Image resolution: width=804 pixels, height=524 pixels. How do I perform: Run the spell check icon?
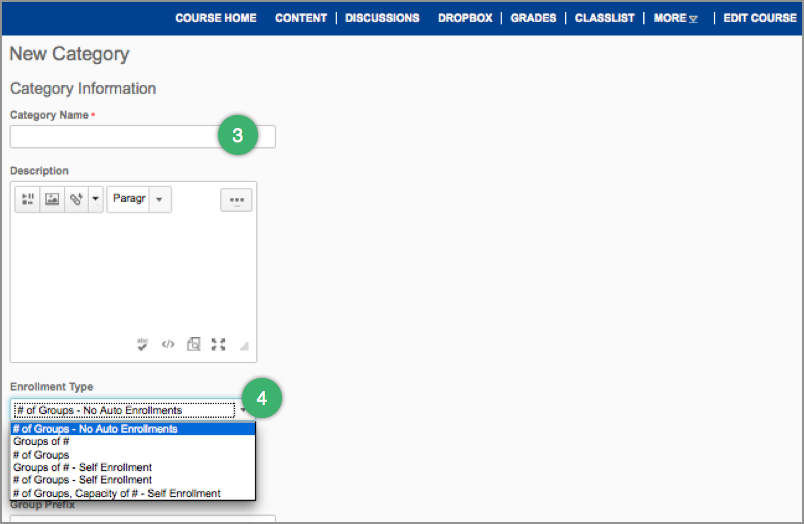coord(143,345)
